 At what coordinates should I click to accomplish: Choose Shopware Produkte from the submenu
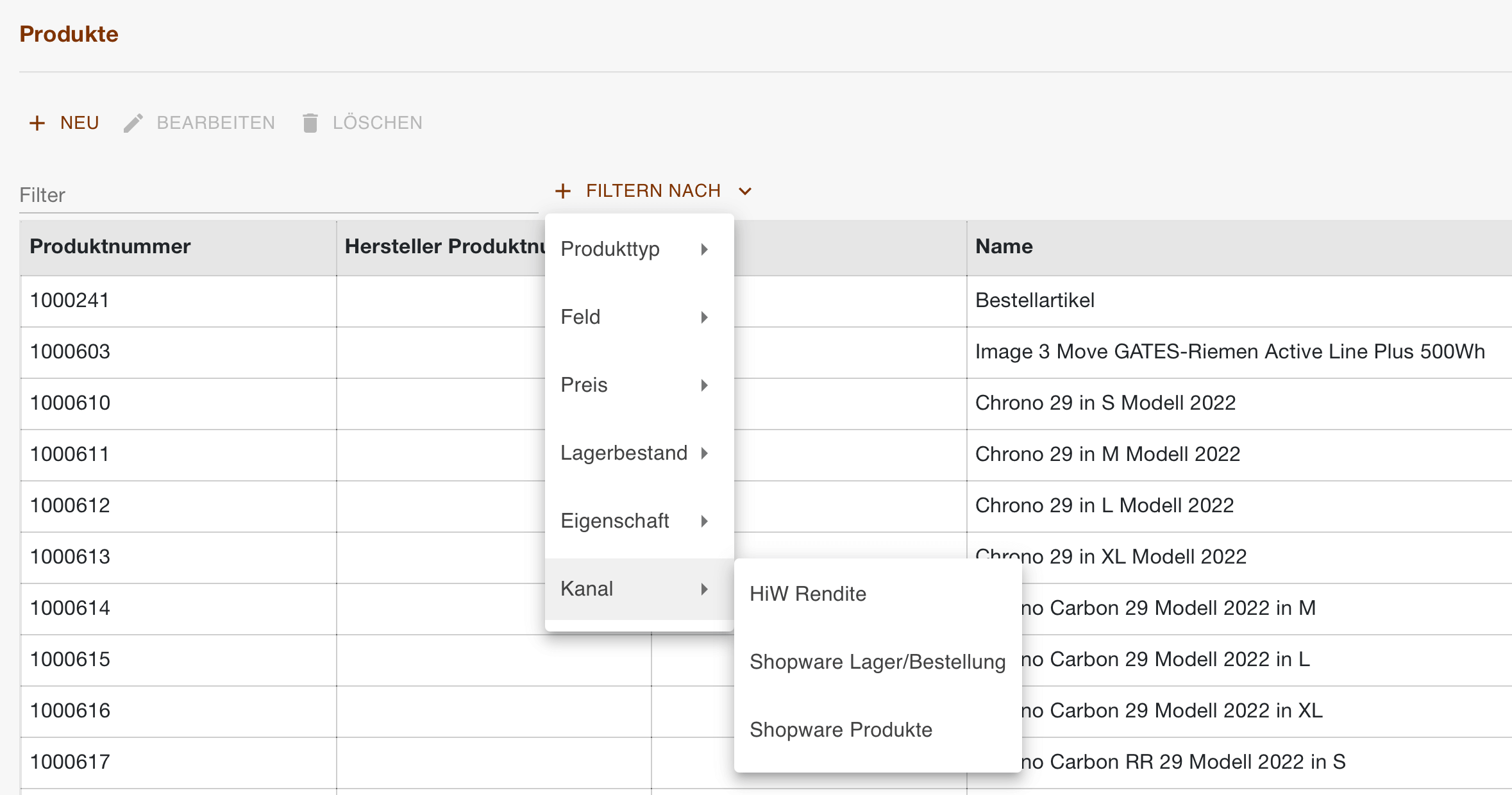click(841, 730)
